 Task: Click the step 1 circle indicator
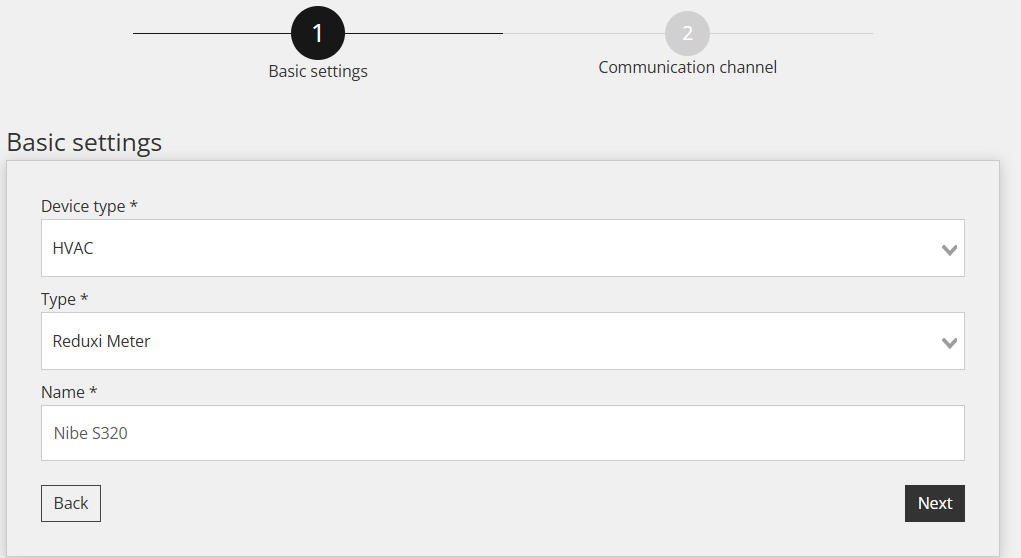(x=318, y=33)
